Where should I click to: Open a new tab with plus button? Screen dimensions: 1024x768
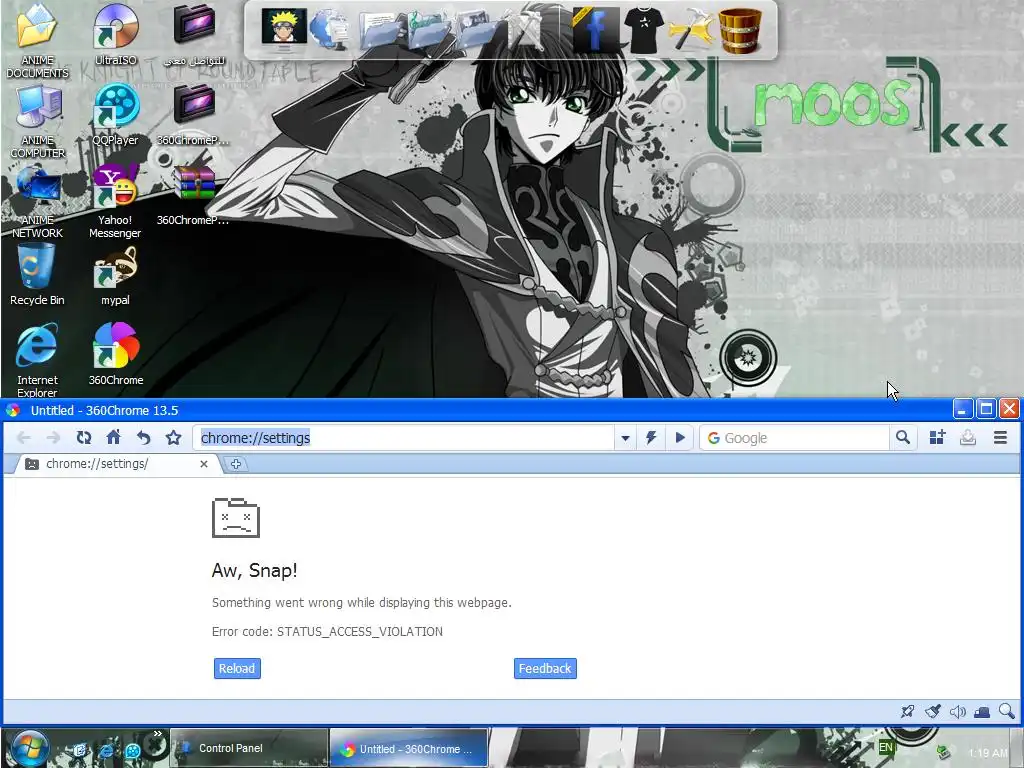click(236, 464)
